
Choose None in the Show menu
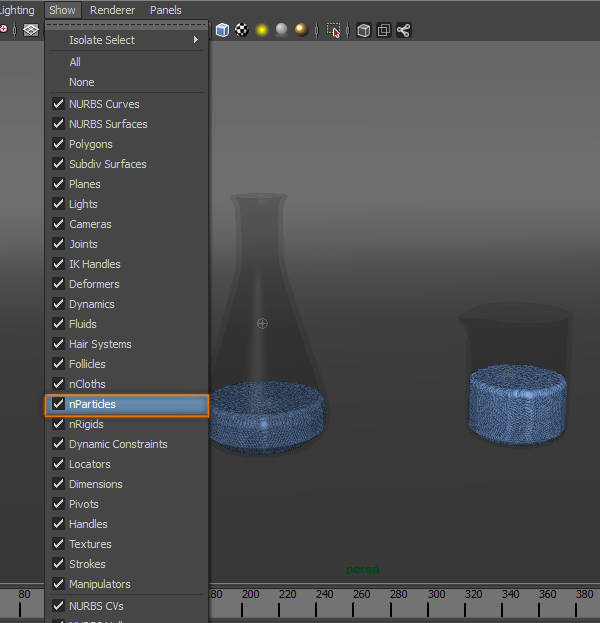(82, 82)
